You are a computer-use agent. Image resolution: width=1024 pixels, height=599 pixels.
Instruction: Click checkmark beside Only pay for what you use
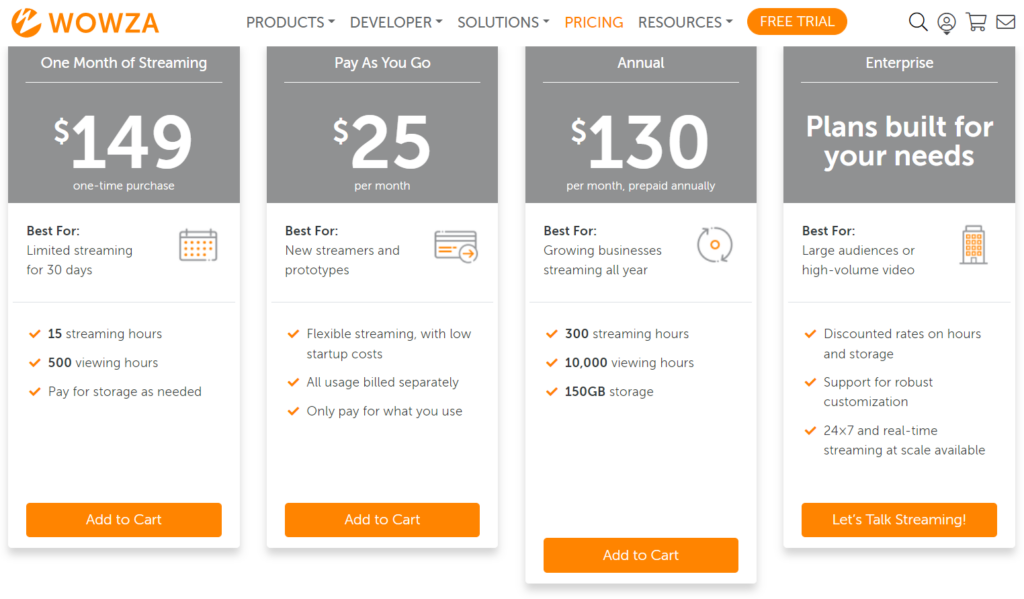click(x=293, y=411)
